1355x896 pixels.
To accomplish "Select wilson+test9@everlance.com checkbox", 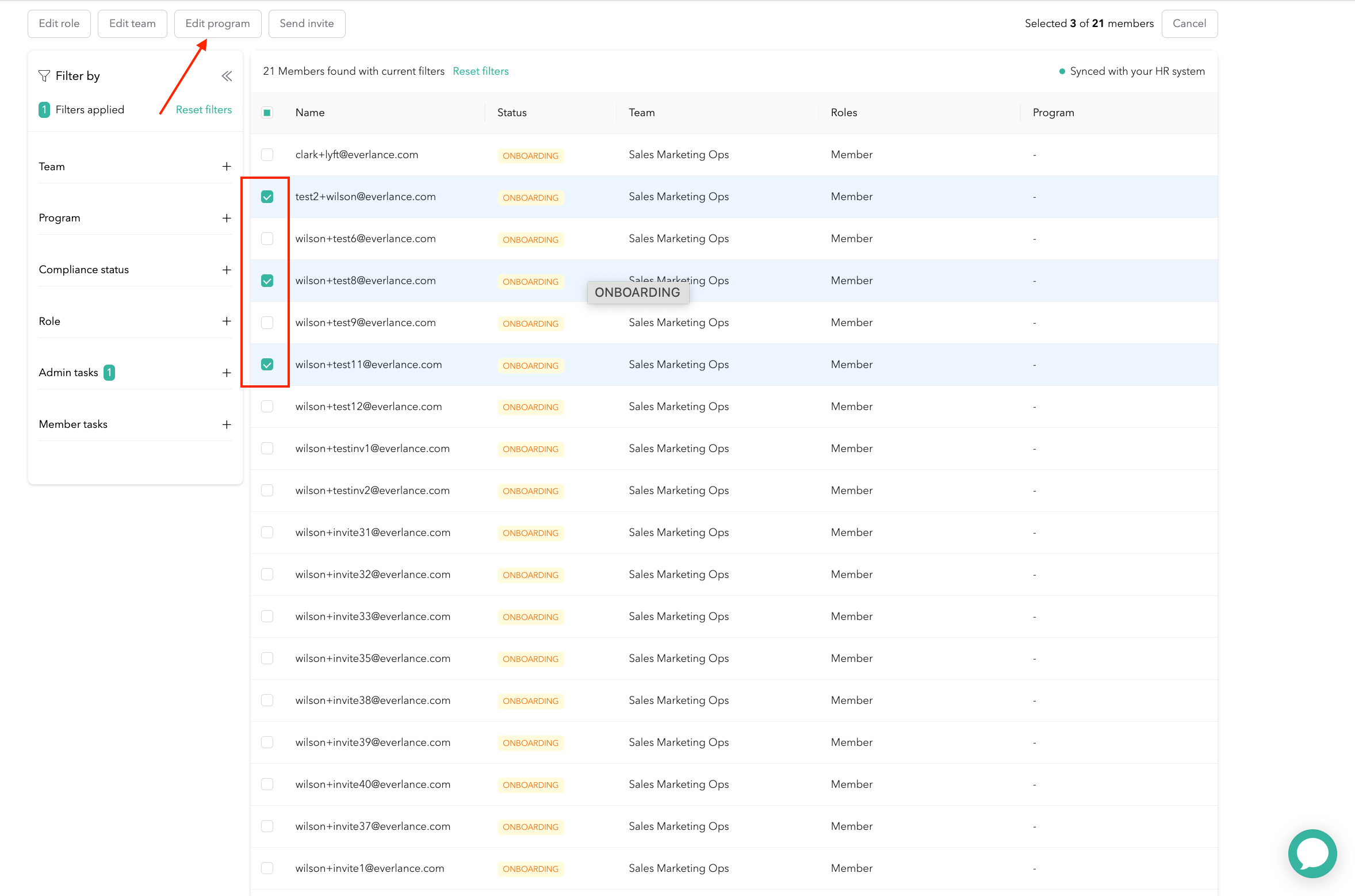I will coord(267,323).
